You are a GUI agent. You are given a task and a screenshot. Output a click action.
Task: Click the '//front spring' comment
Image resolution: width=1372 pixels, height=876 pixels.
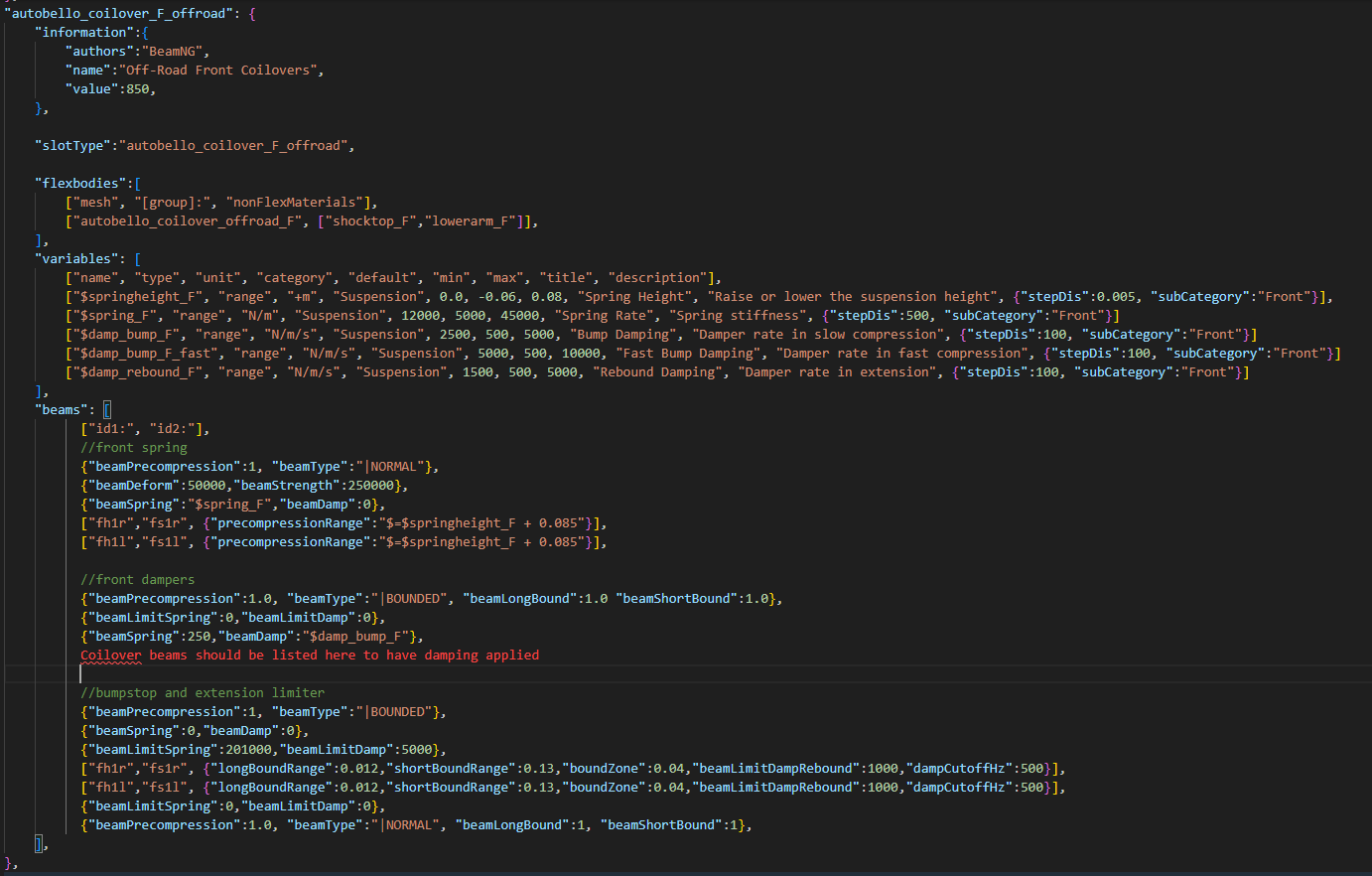coord(134,448)
